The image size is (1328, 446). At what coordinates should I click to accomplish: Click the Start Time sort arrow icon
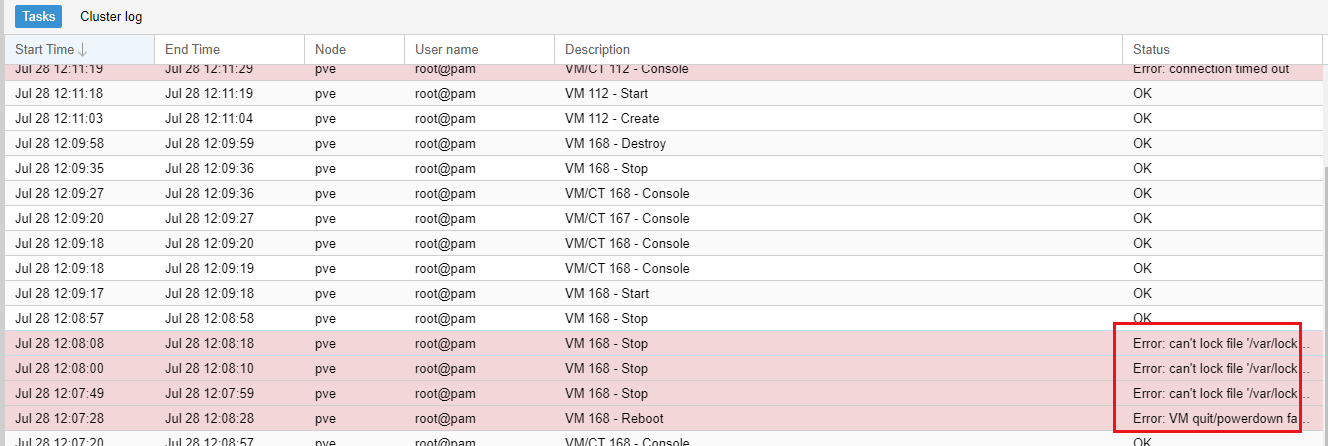pos(83,49)
